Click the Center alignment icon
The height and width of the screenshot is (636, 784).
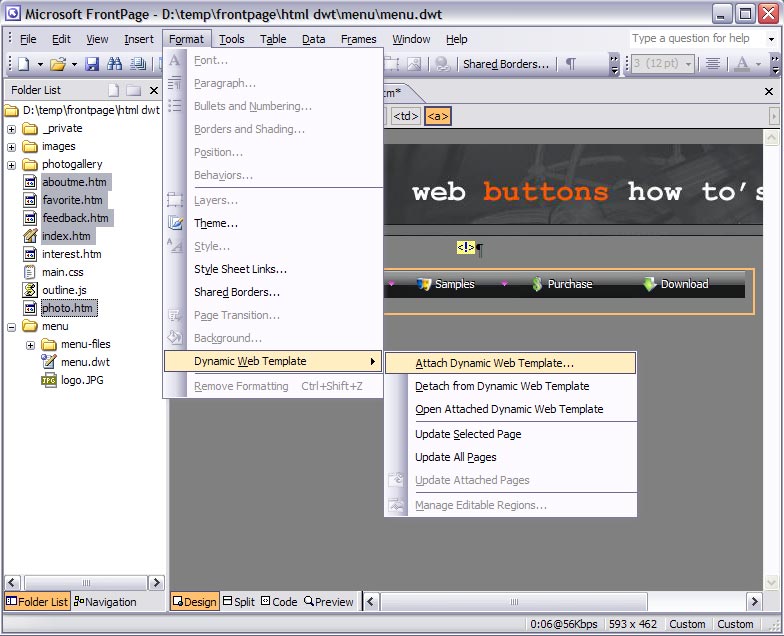click(712, 64)
